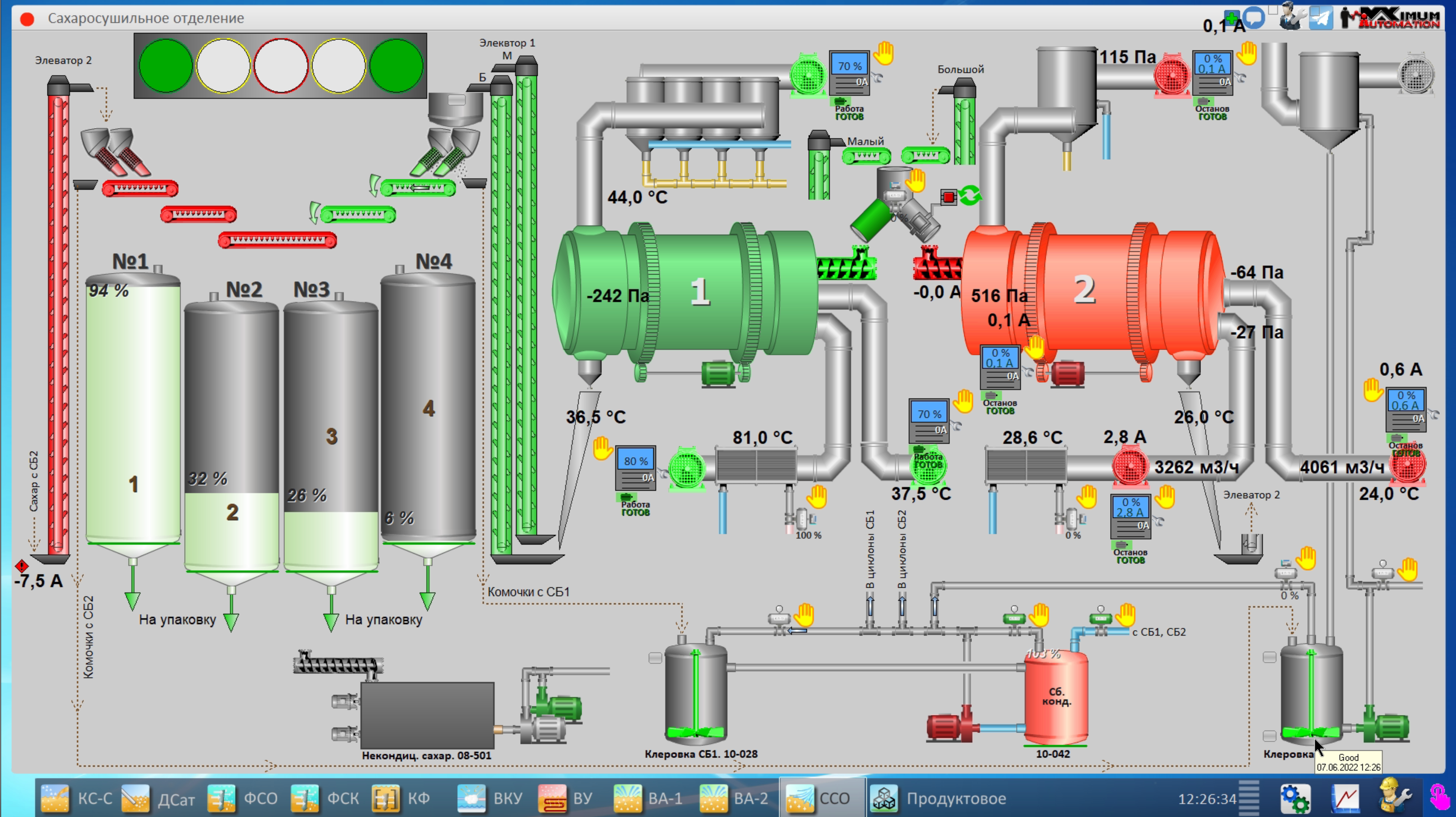1456x817 pixels.
Task: Click the 516 Па pressure value
Action: (x=999, y=296)
